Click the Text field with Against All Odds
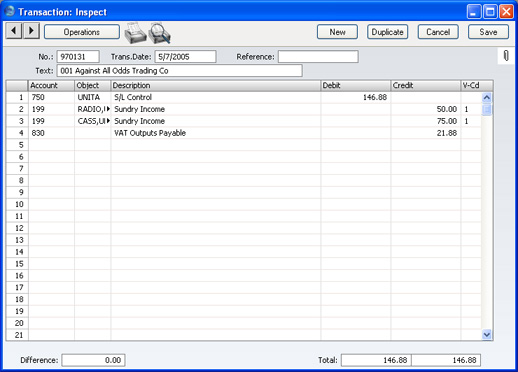Image resolution: width=518 pixels, height=372 pixels. click(x=180, y=71)
